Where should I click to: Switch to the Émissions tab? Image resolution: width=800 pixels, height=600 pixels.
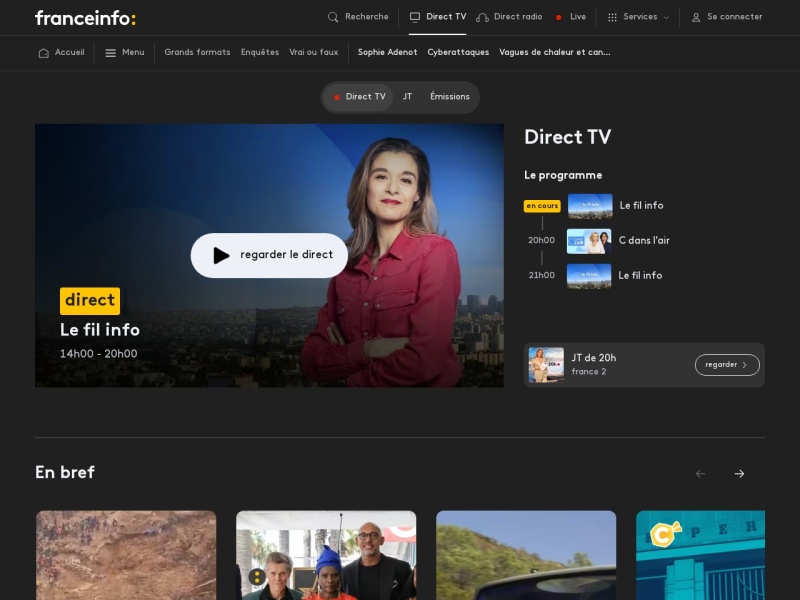point(449,96)
